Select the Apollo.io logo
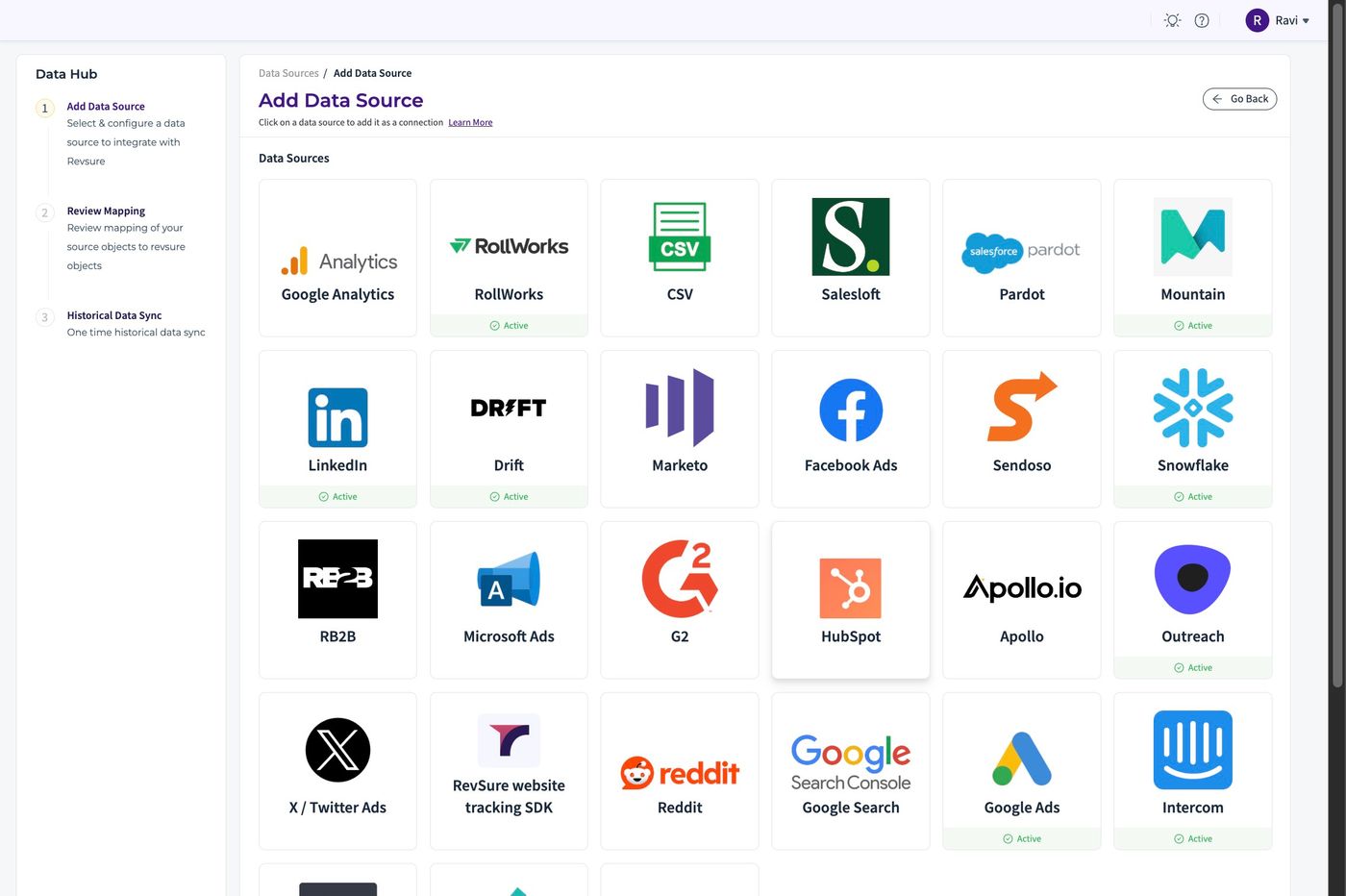This screenshot has width=1346, height=896. coord(1022,587)
